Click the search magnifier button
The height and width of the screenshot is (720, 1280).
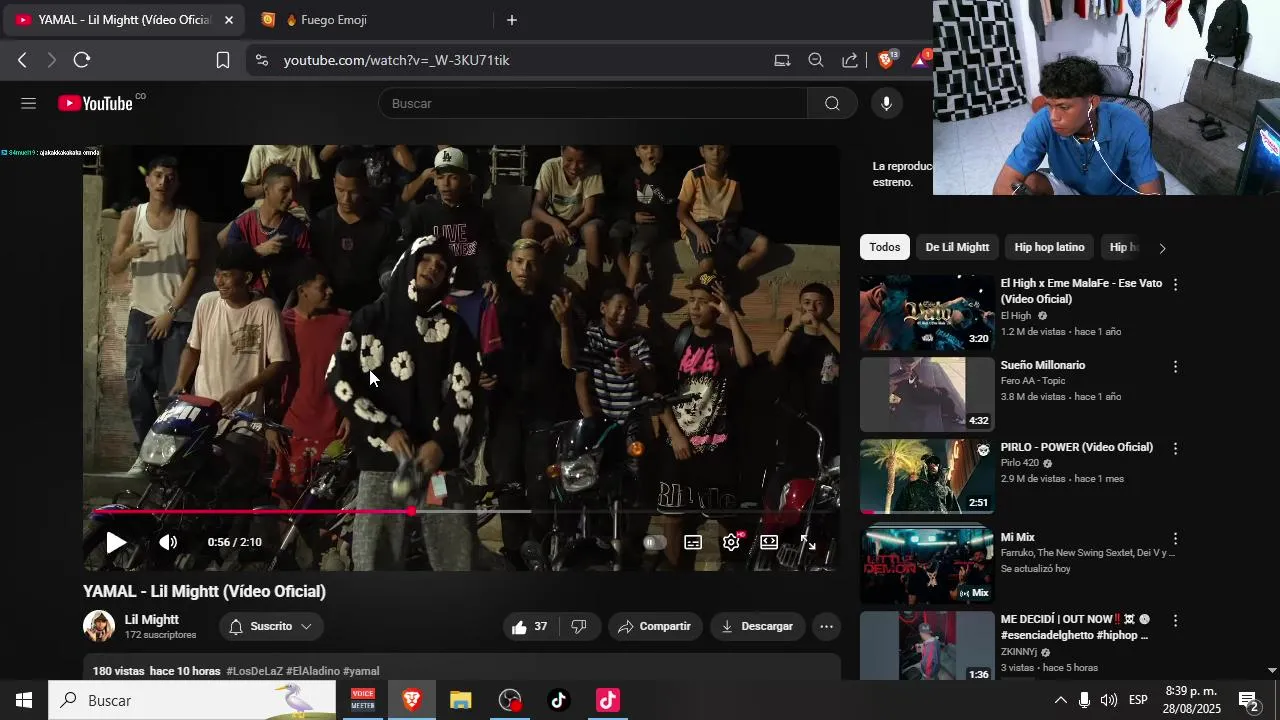[832, 103]
